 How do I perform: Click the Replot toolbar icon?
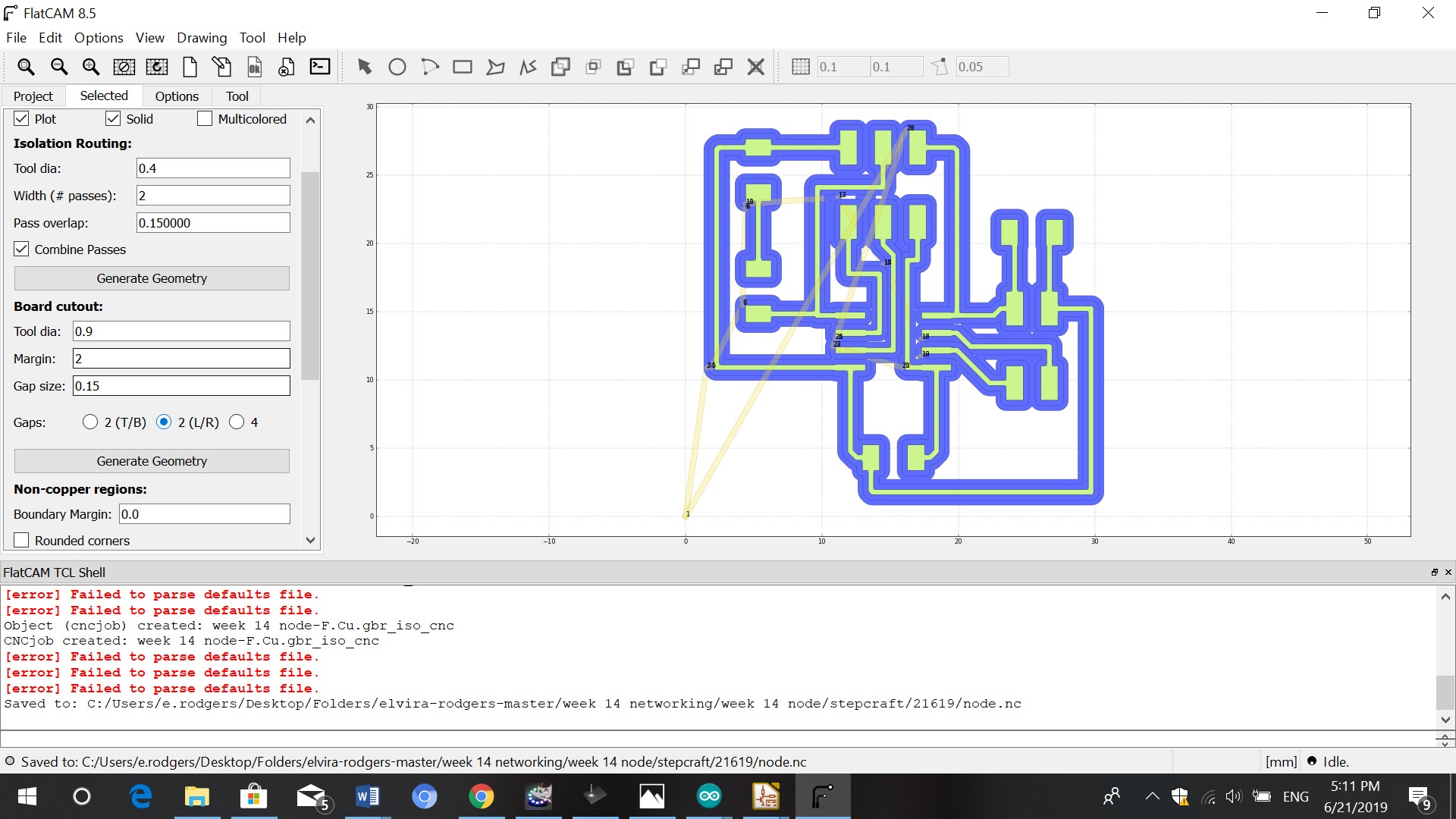157,67
